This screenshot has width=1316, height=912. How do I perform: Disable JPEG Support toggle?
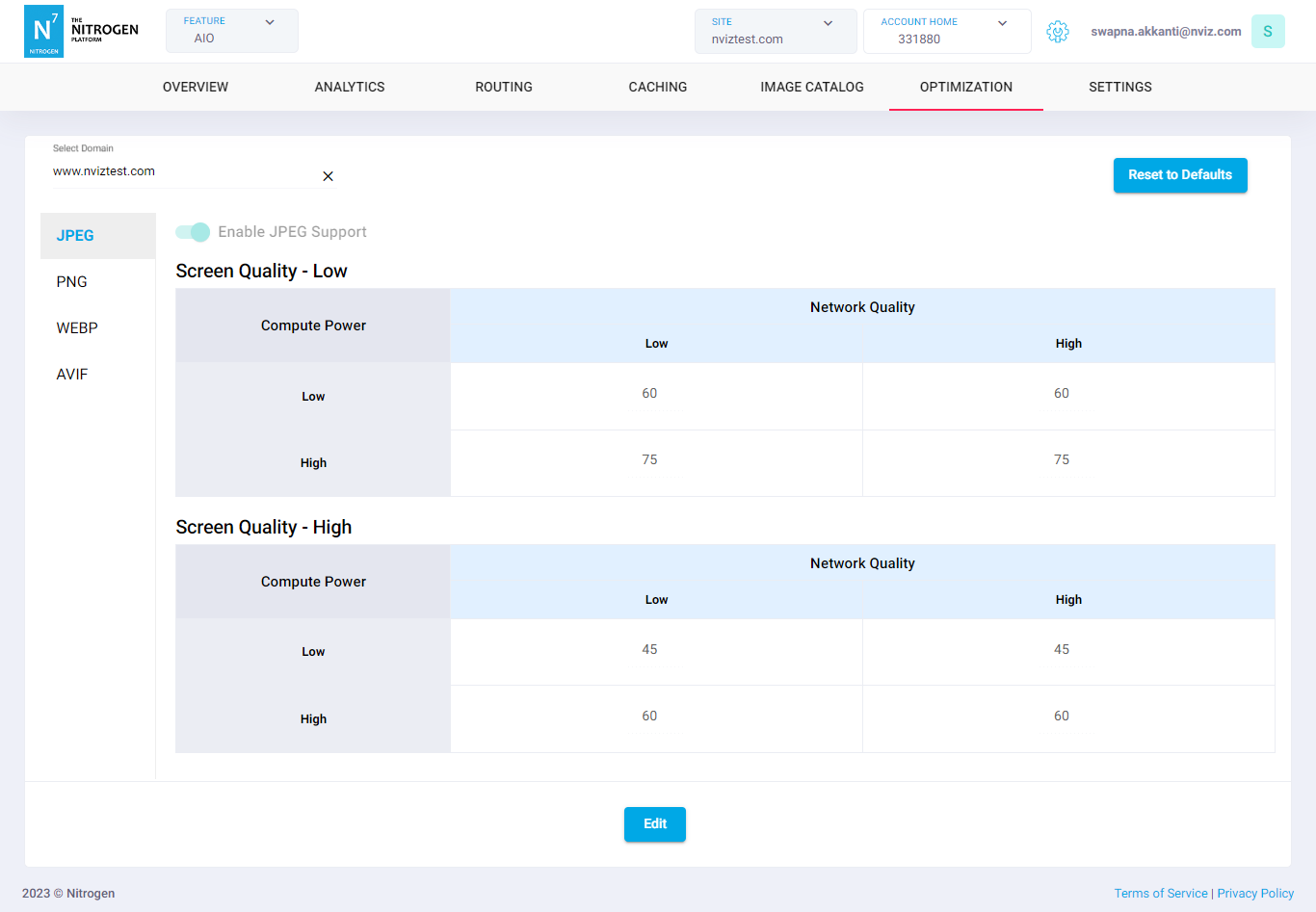click(x=192, y=232)
